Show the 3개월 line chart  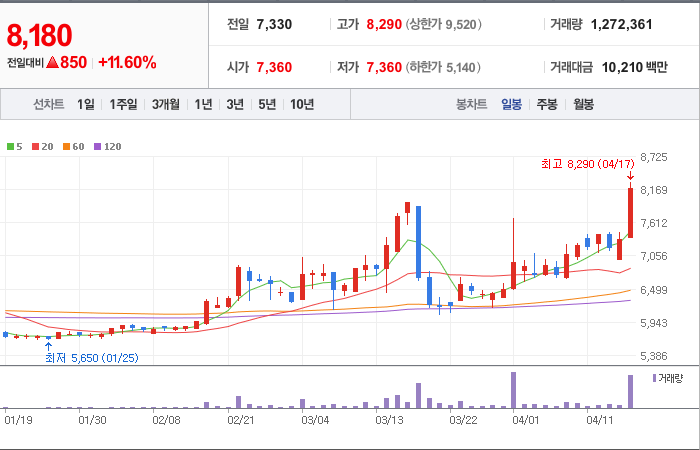point(166,104)
